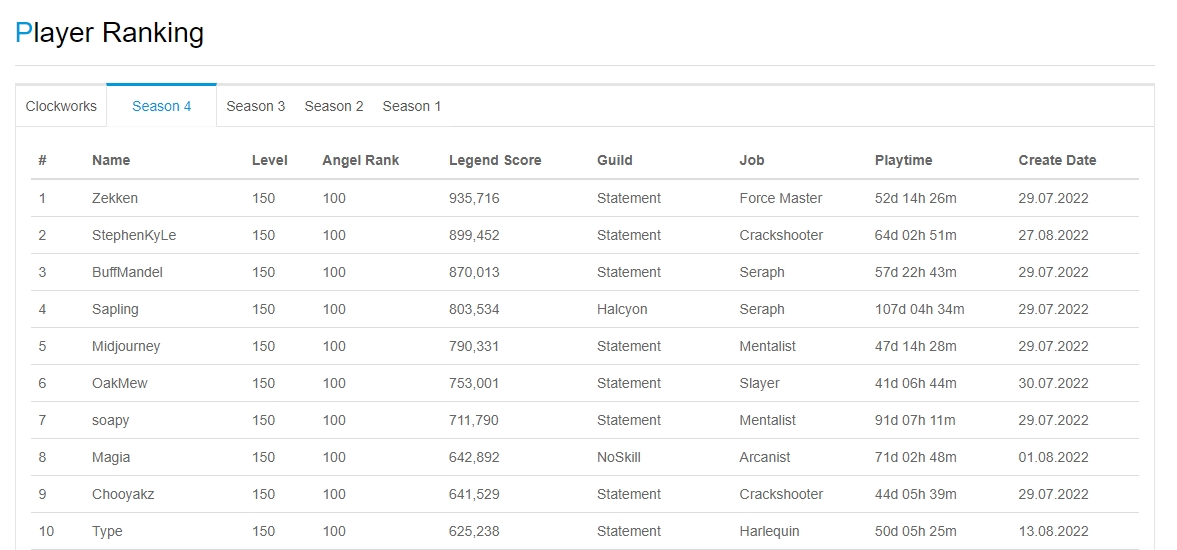Select player name StephenKyLe
The height and width of the screenshot is (550, 1177).
point(134,235)
